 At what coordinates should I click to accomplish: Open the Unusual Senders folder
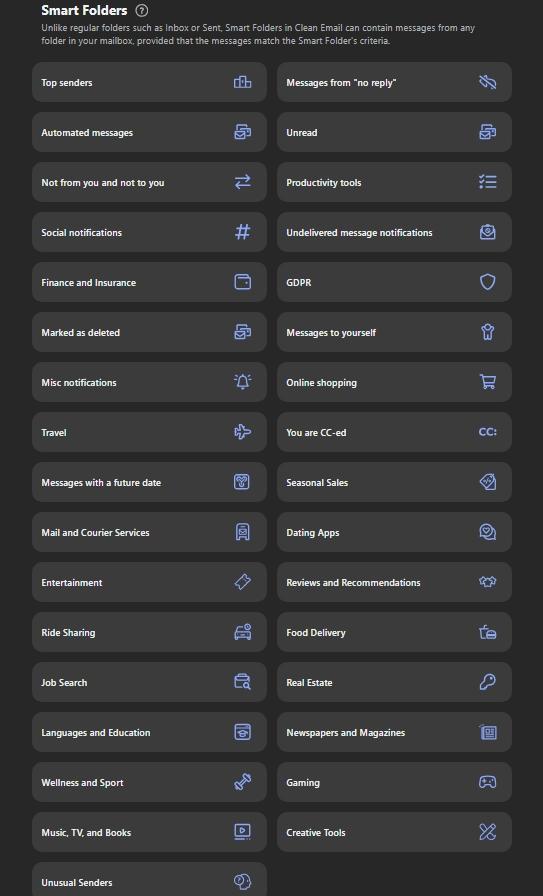[x=149, y=880]
